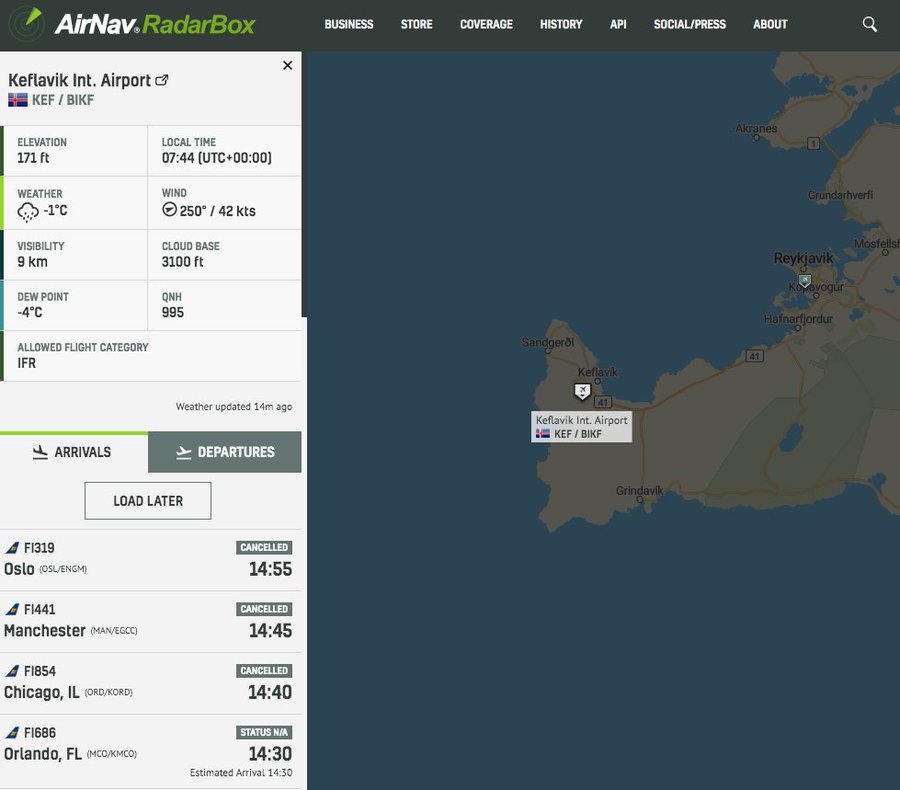Screen dimensions: 900x790
Task: Click the 14:55 departure time
Action: (x=270, y=569)
